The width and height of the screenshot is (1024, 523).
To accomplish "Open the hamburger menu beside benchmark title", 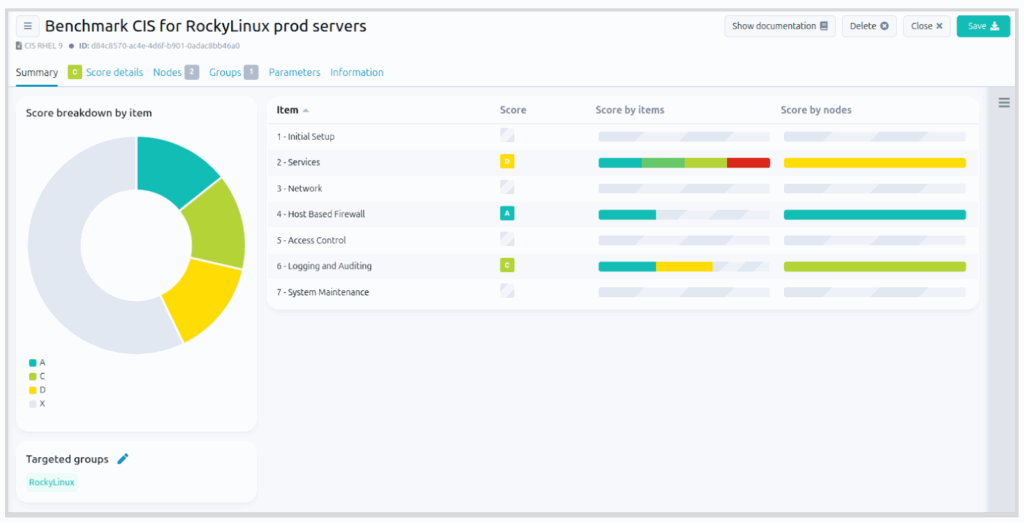I will [27, 26].
